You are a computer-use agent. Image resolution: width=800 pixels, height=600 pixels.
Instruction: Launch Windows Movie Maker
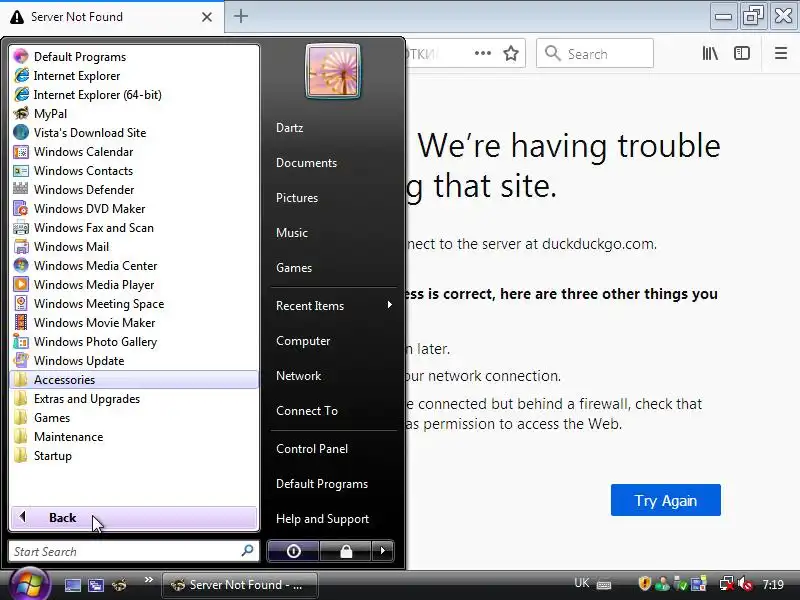[134, 322]
